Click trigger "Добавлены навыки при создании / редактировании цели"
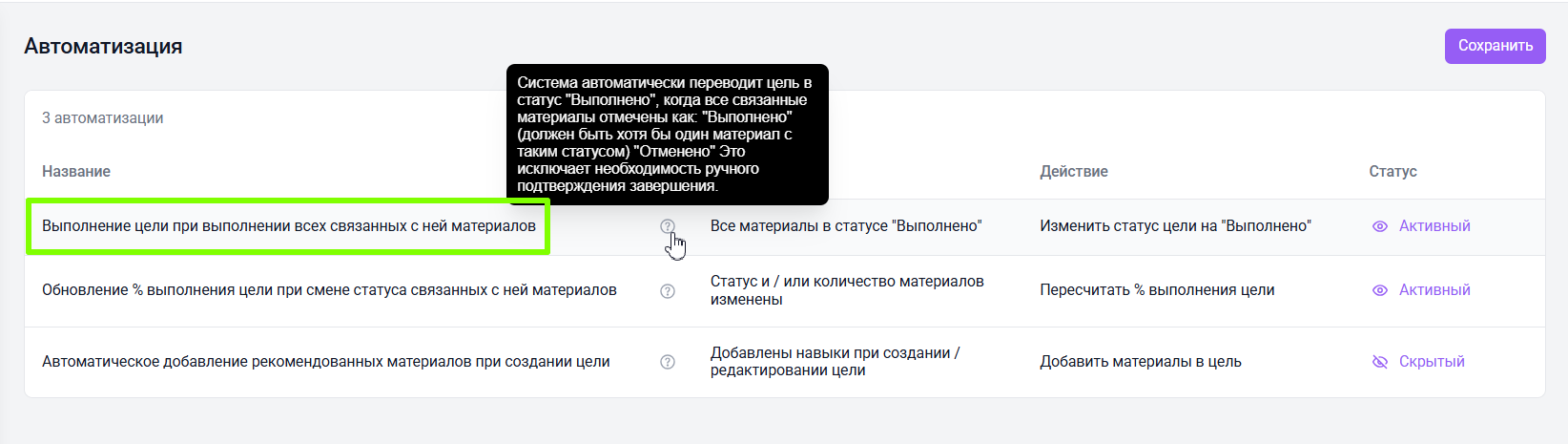The width and height of the screenshot is (1568, 444). [x=835, y=362]
